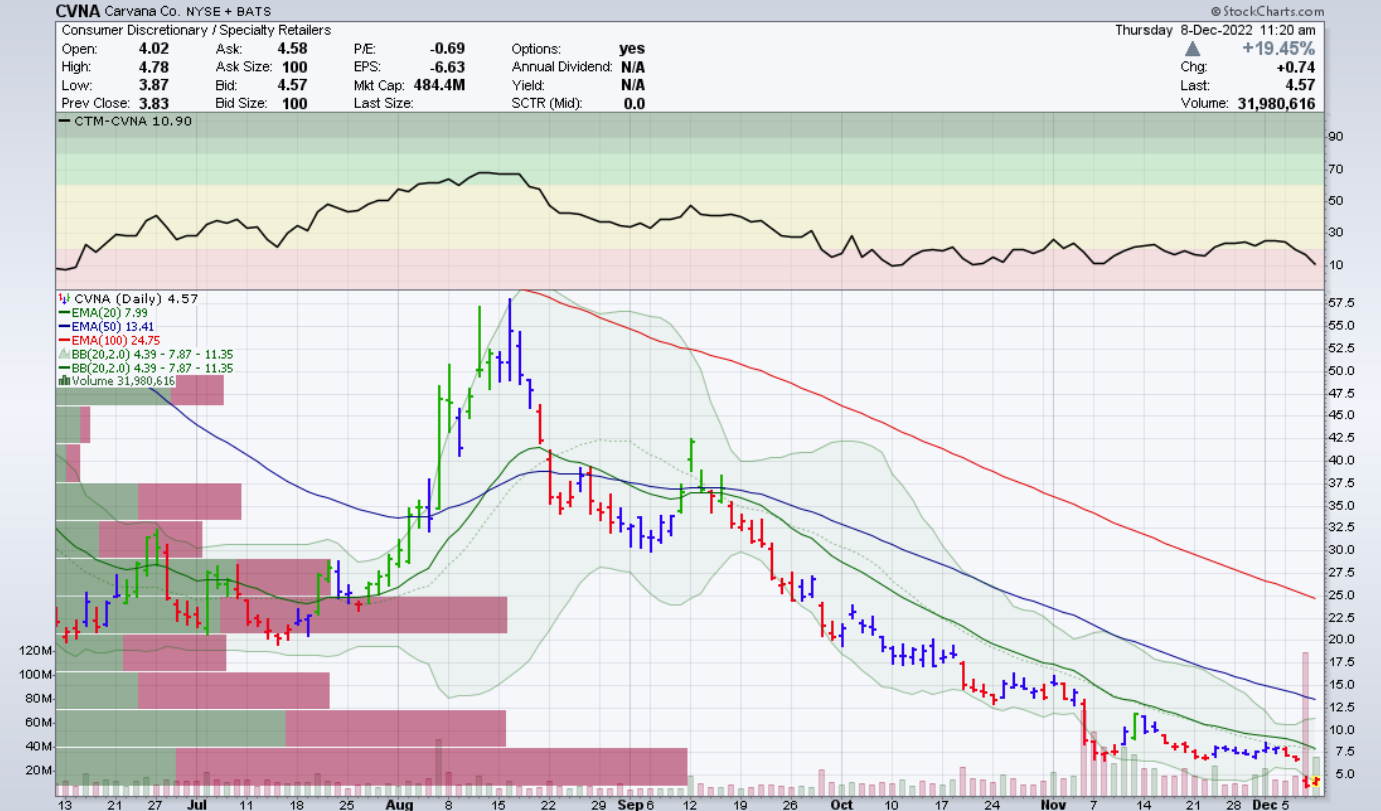The width and height of the screenshot is (1381, 811).
Task: Click the Annual Dividend label
Action: click(562, 66)
